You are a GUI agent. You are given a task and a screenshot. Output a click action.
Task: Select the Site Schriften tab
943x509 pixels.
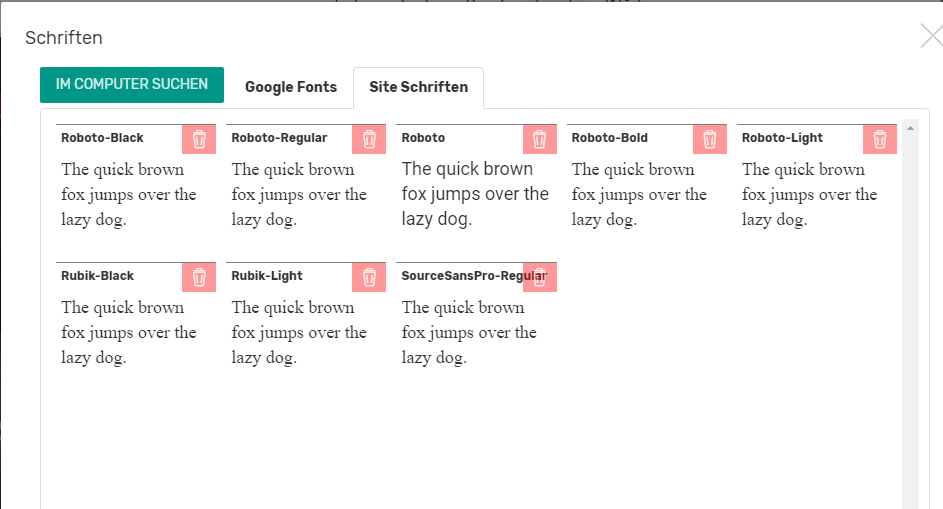point(418,87)
